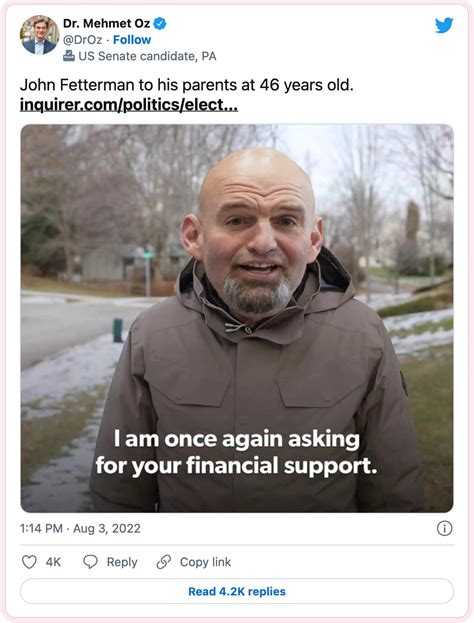The image size is (474, 623).
Task: Open the embedded Fetterman video image
Action: tap(237, 318)
